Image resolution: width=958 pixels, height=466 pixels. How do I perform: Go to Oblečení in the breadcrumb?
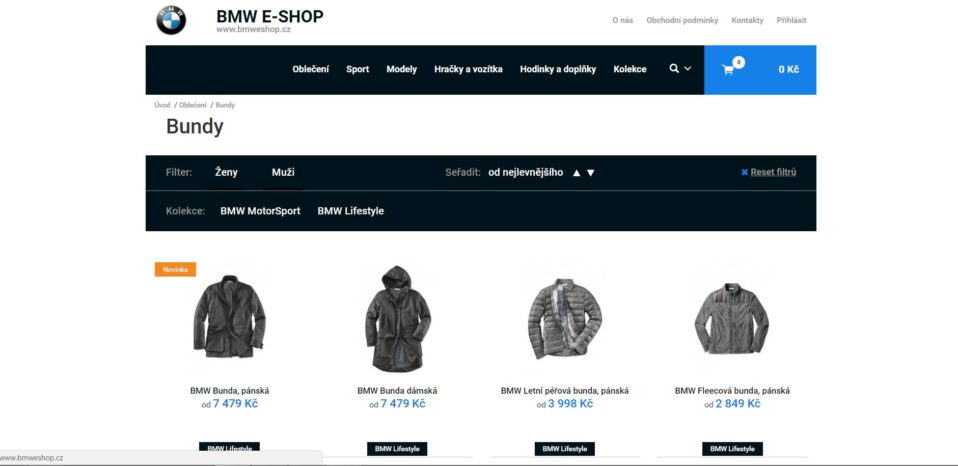coord(192,105)
